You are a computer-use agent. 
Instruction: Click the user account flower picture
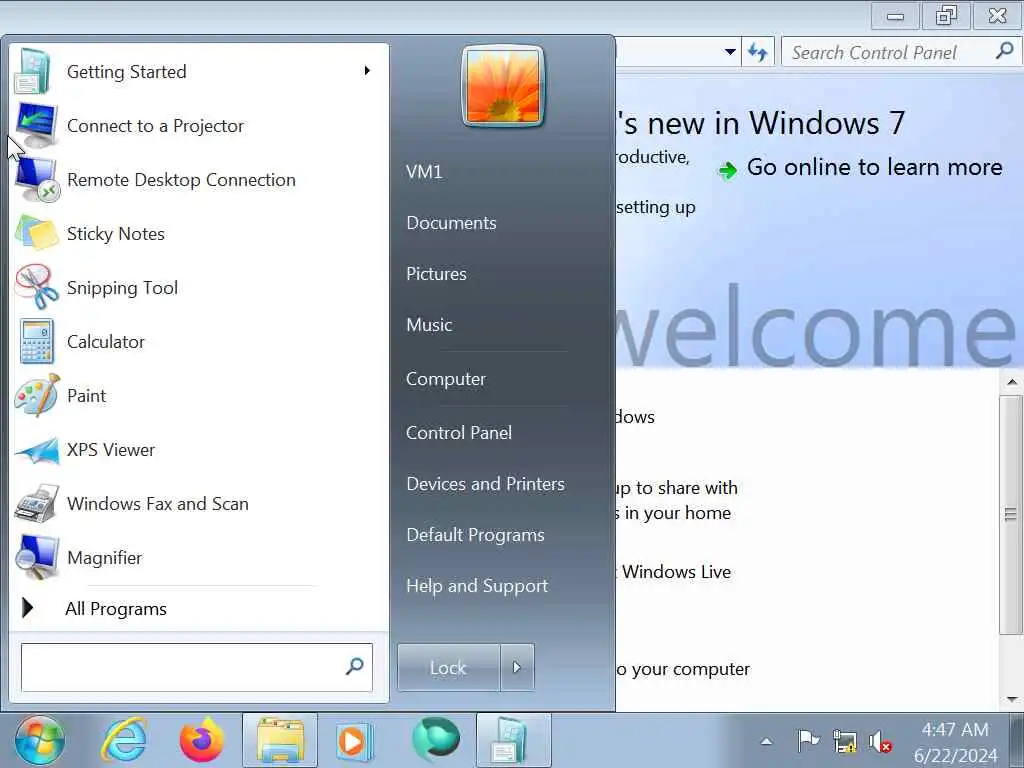(502, 86)
